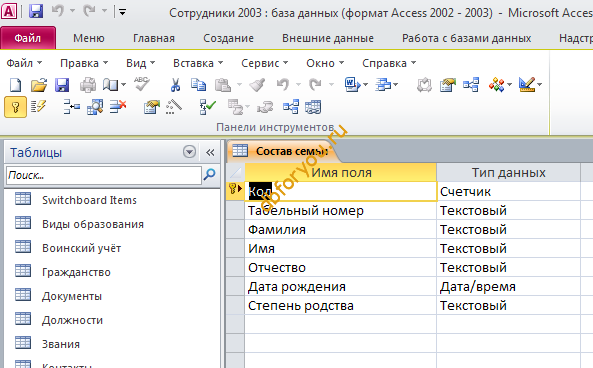Click the Quick Access Undo arrow
This screenshot has width=593, height=368.
tap(57, 11)
